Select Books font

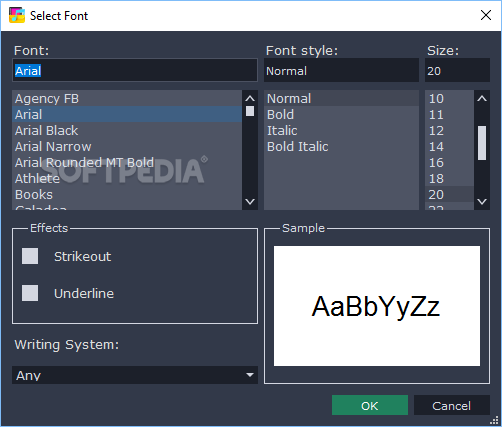(127, 194)
